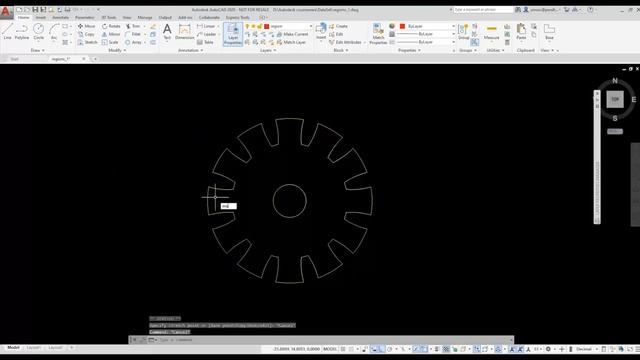The height and width of the screenshot is (360, 640).
Task: Select the Text annotation tool
Action: click(167, 31)
